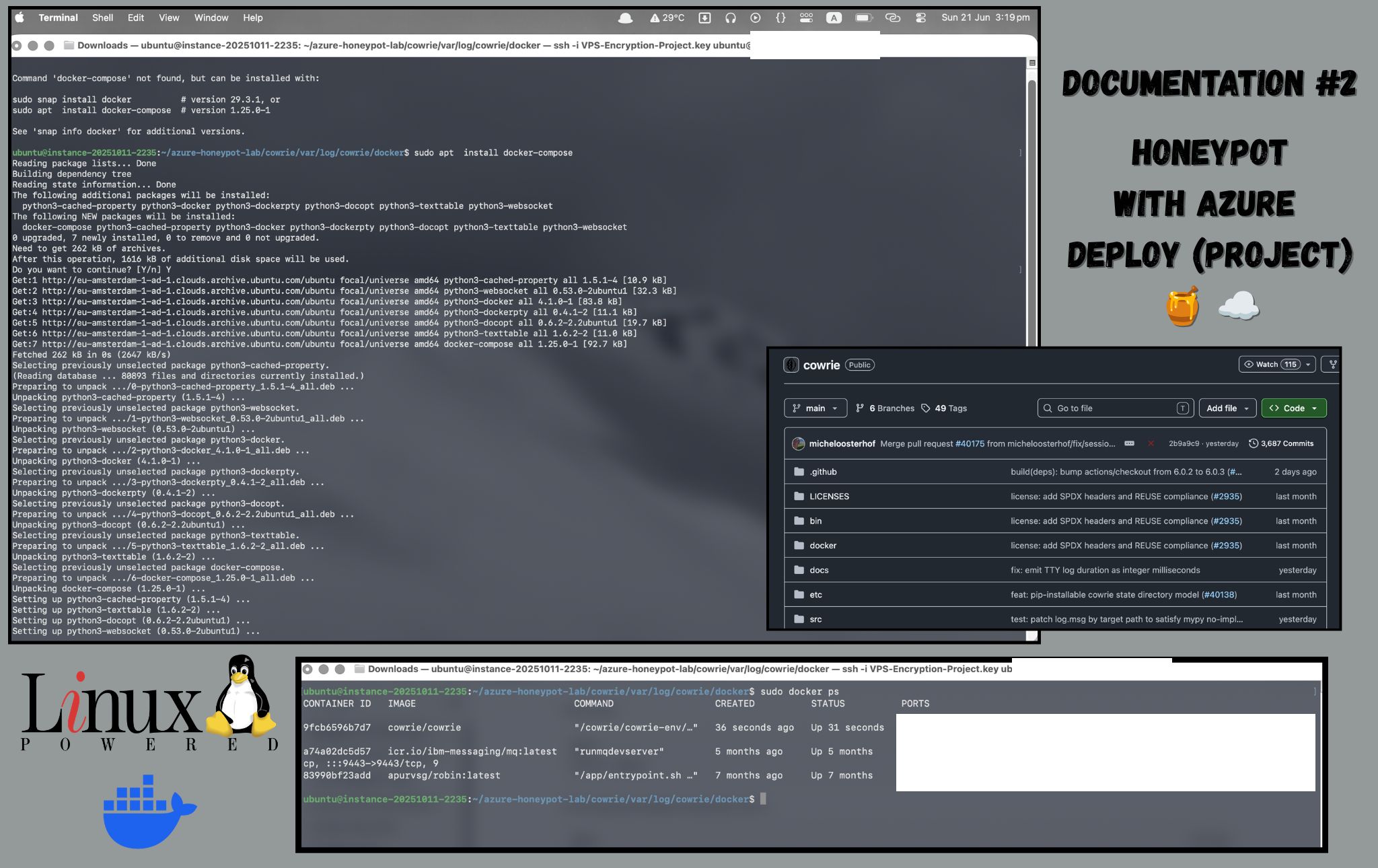Viewport: 1378px width, 868px height.
Task: Click the date and time 'Sun 21 Jun 3:19 pm'
Action: point(986,17)
